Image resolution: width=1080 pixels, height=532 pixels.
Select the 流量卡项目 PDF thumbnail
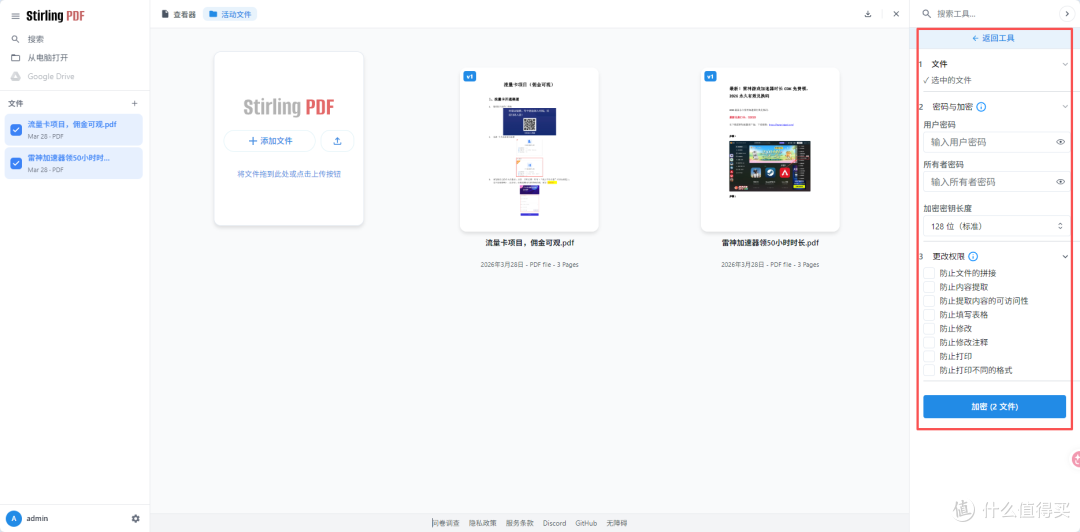pos(529,150)
